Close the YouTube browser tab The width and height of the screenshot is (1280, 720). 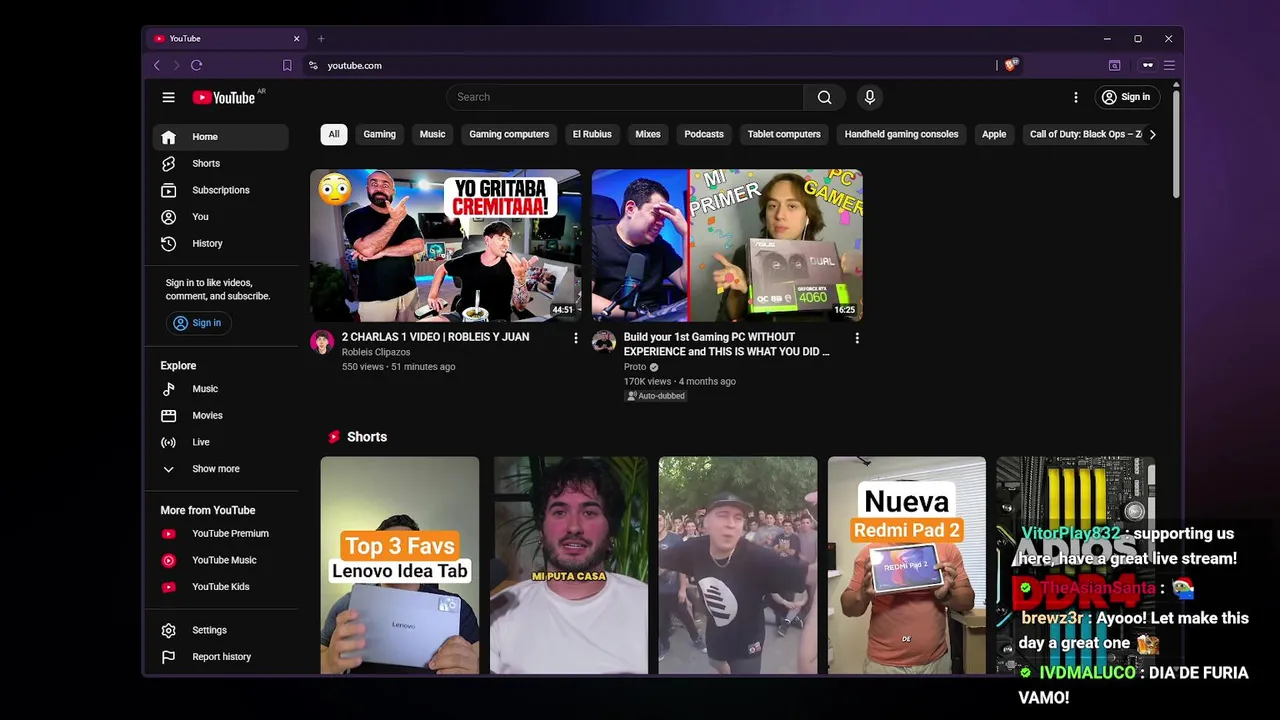click(296, 38)
